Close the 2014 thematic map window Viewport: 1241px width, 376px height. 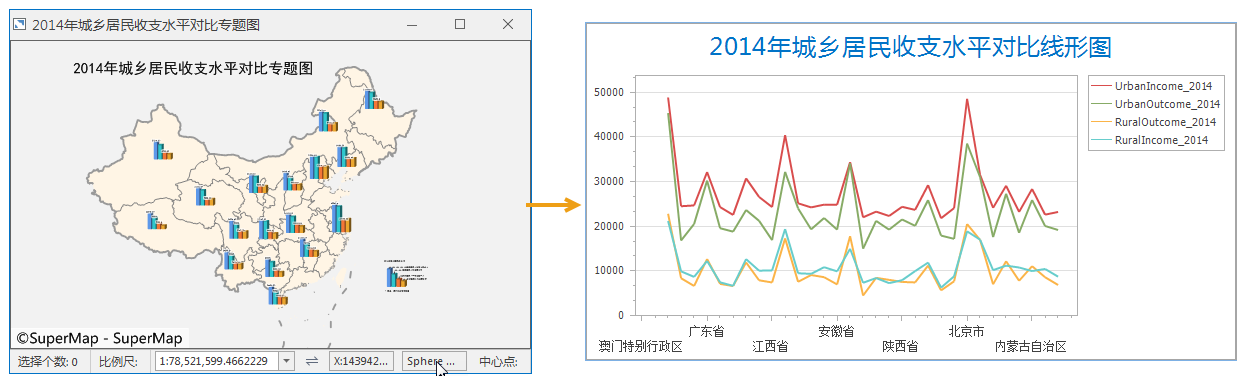[508, 24]
